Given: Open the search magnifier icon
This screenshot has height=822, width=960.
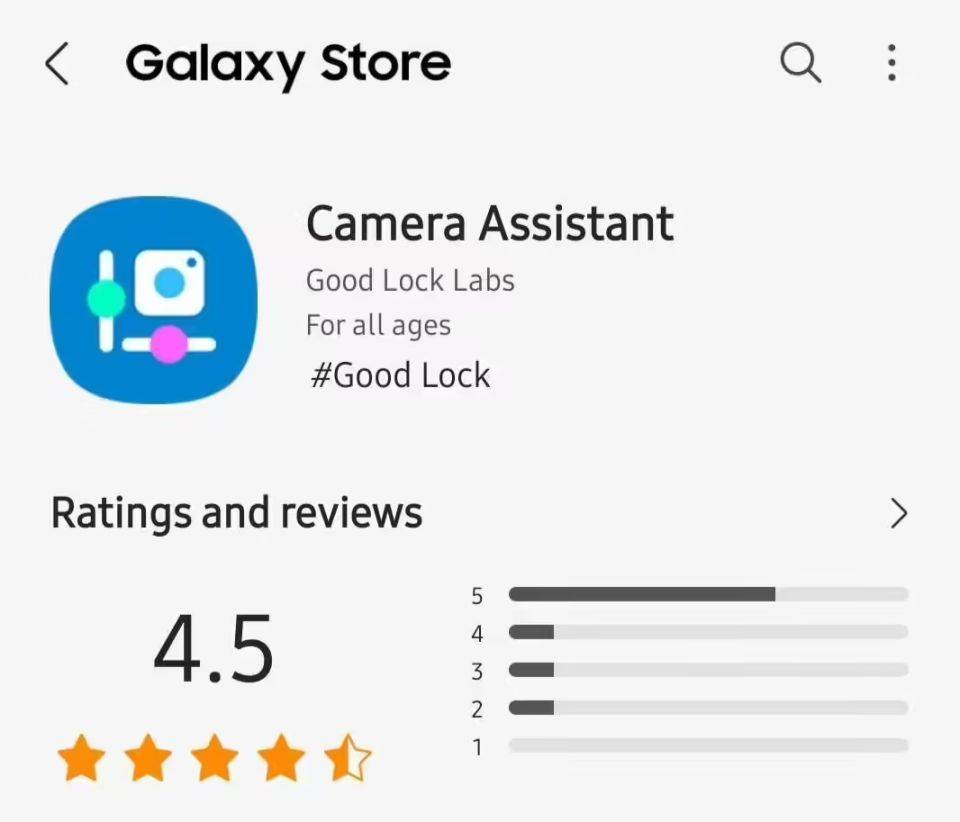Looking at the screenshot, I should coord(800,62).
